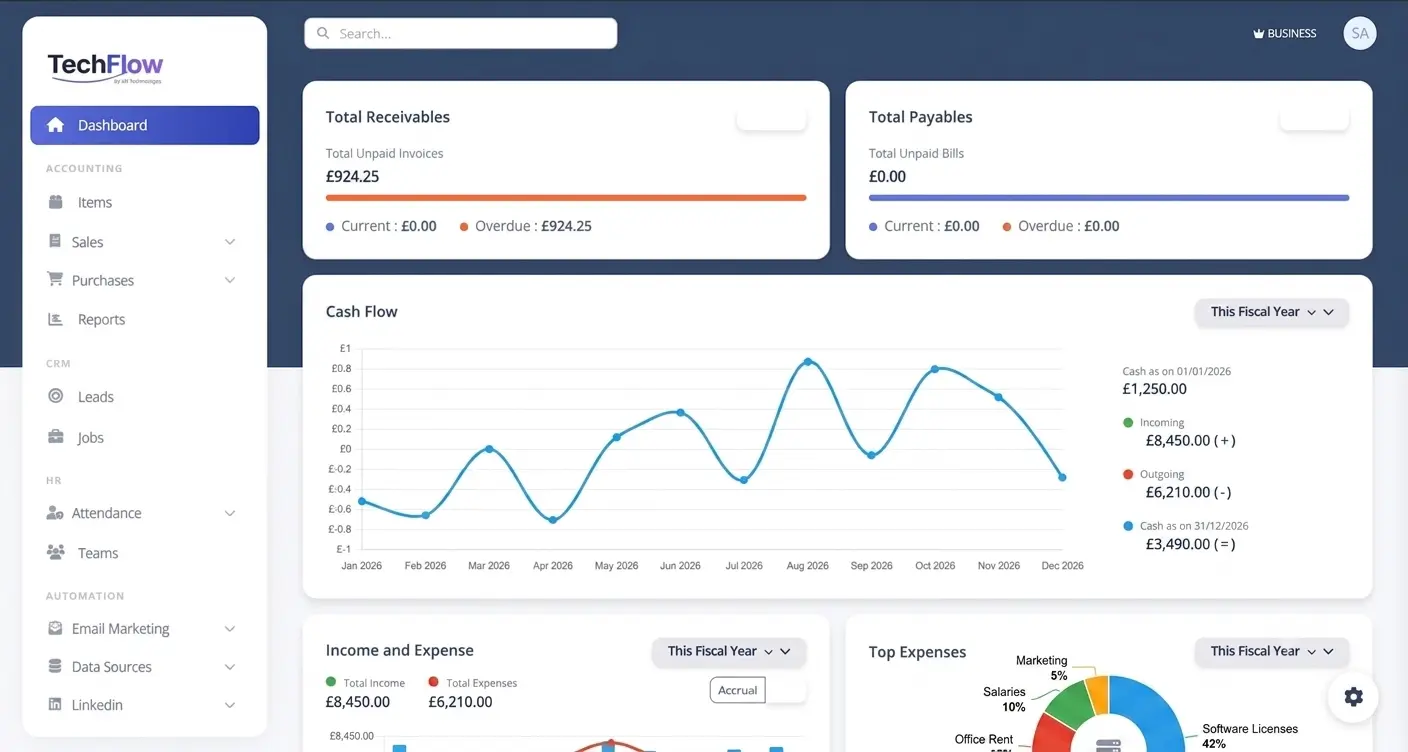Click the Linkedin logo icon

[x=55, y=704]
